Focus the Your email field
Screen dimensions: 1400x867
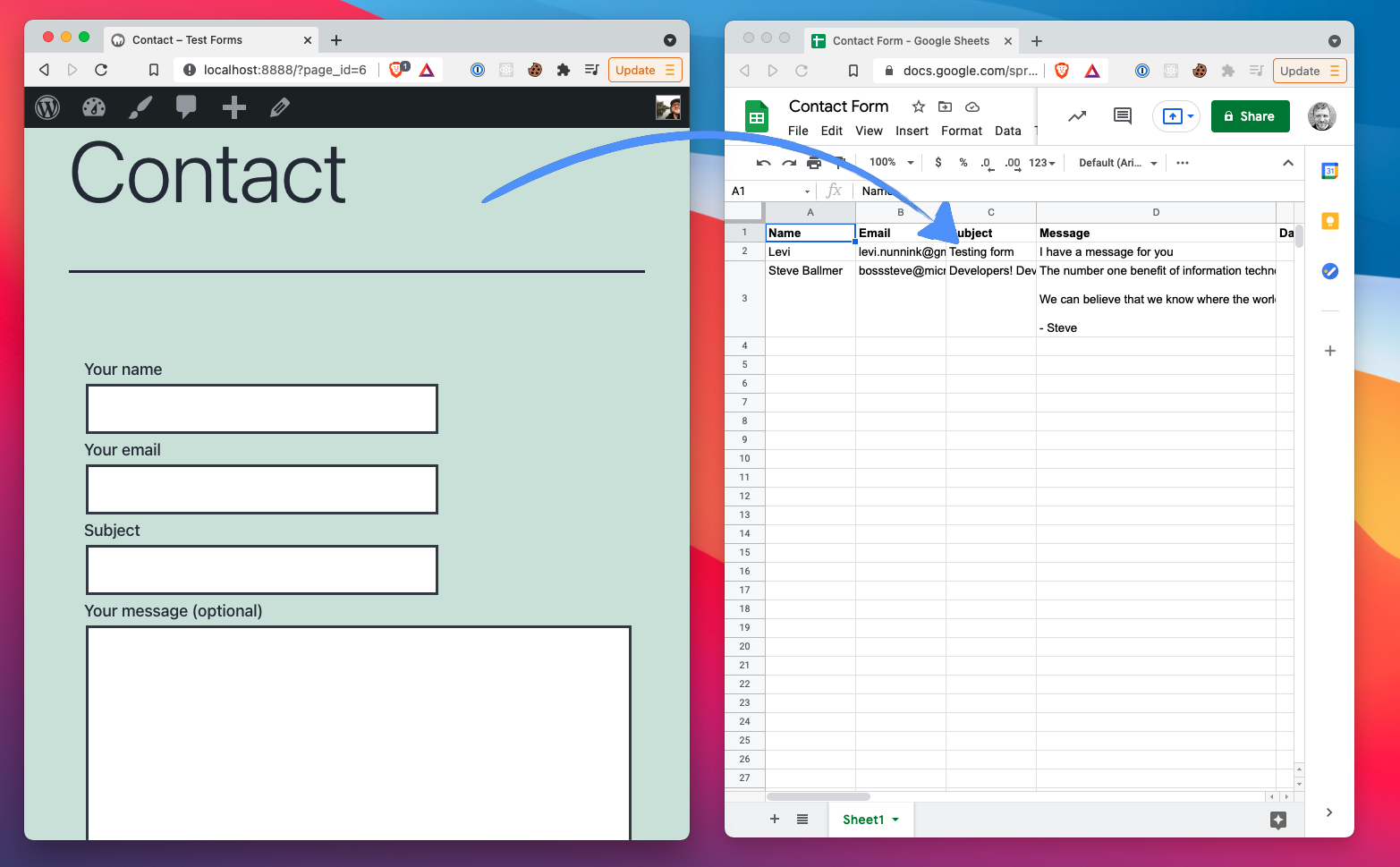262,489
